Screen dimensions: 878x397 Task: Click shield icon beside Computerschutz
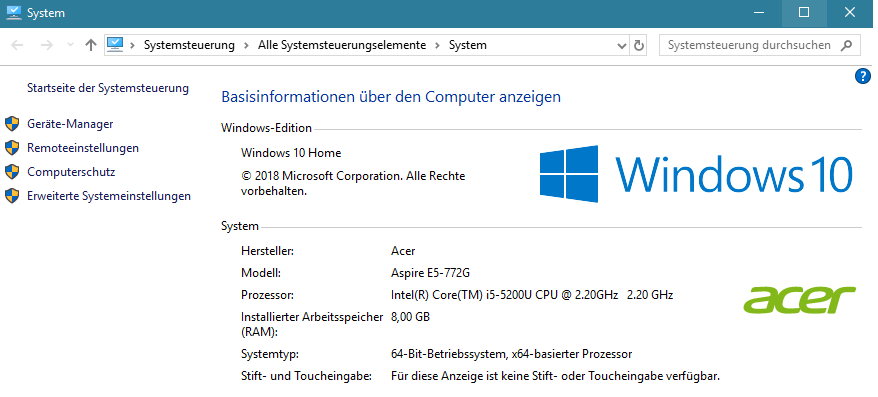coord(12,172)
